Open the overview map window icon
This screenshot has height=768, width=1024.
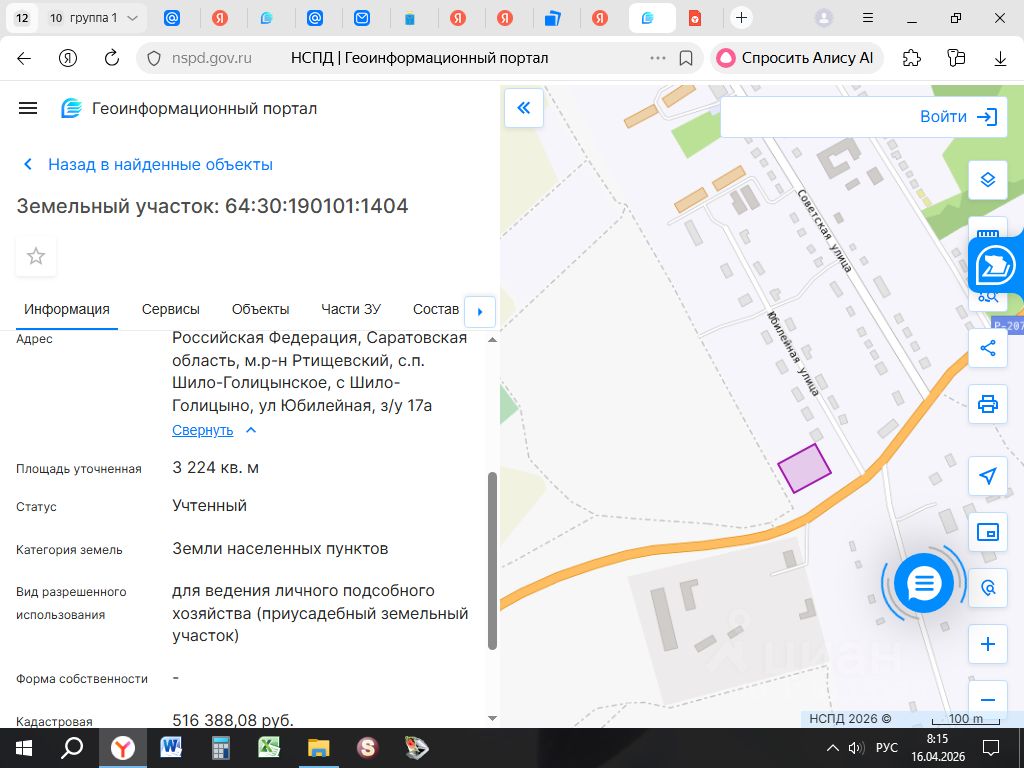987,532
